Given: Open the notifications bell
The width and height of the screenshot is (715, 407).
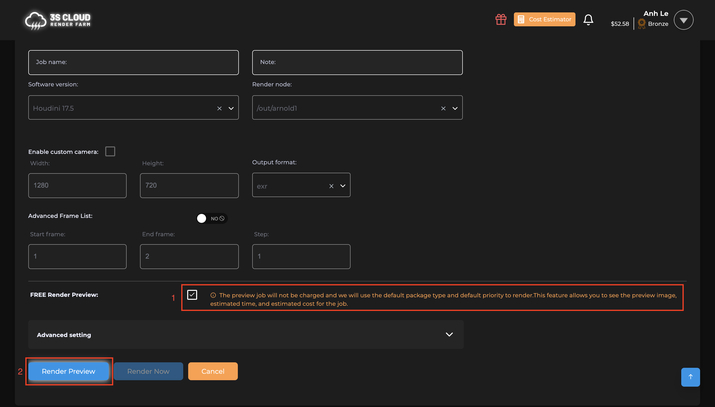Looking at the screenshot, I should [588, 20].
